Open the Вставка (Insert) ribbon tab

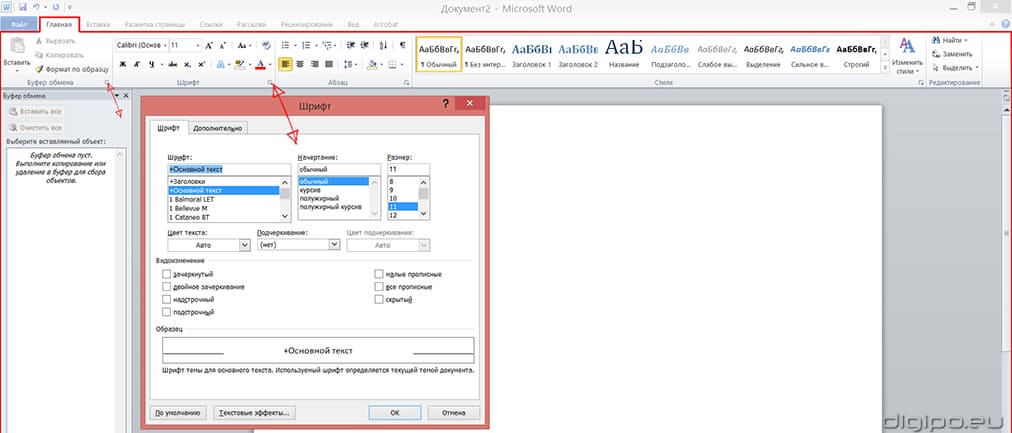99,22
